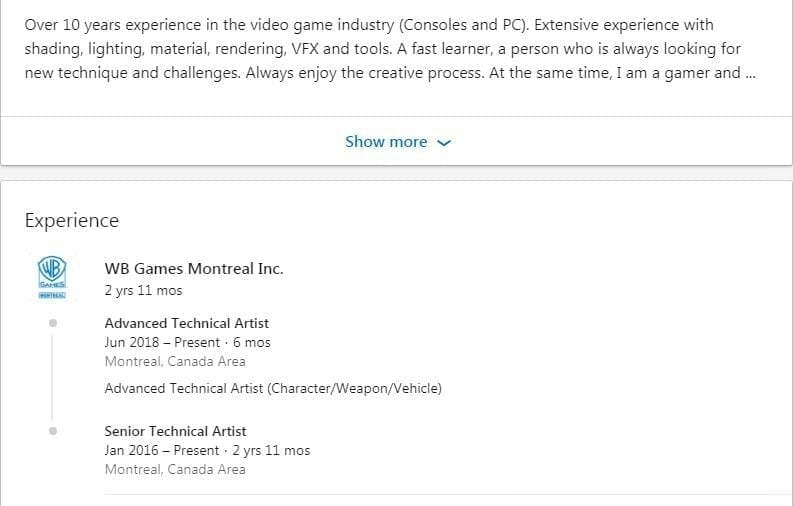Open WB Games Montreal Inc. company name

coord(194,269)
